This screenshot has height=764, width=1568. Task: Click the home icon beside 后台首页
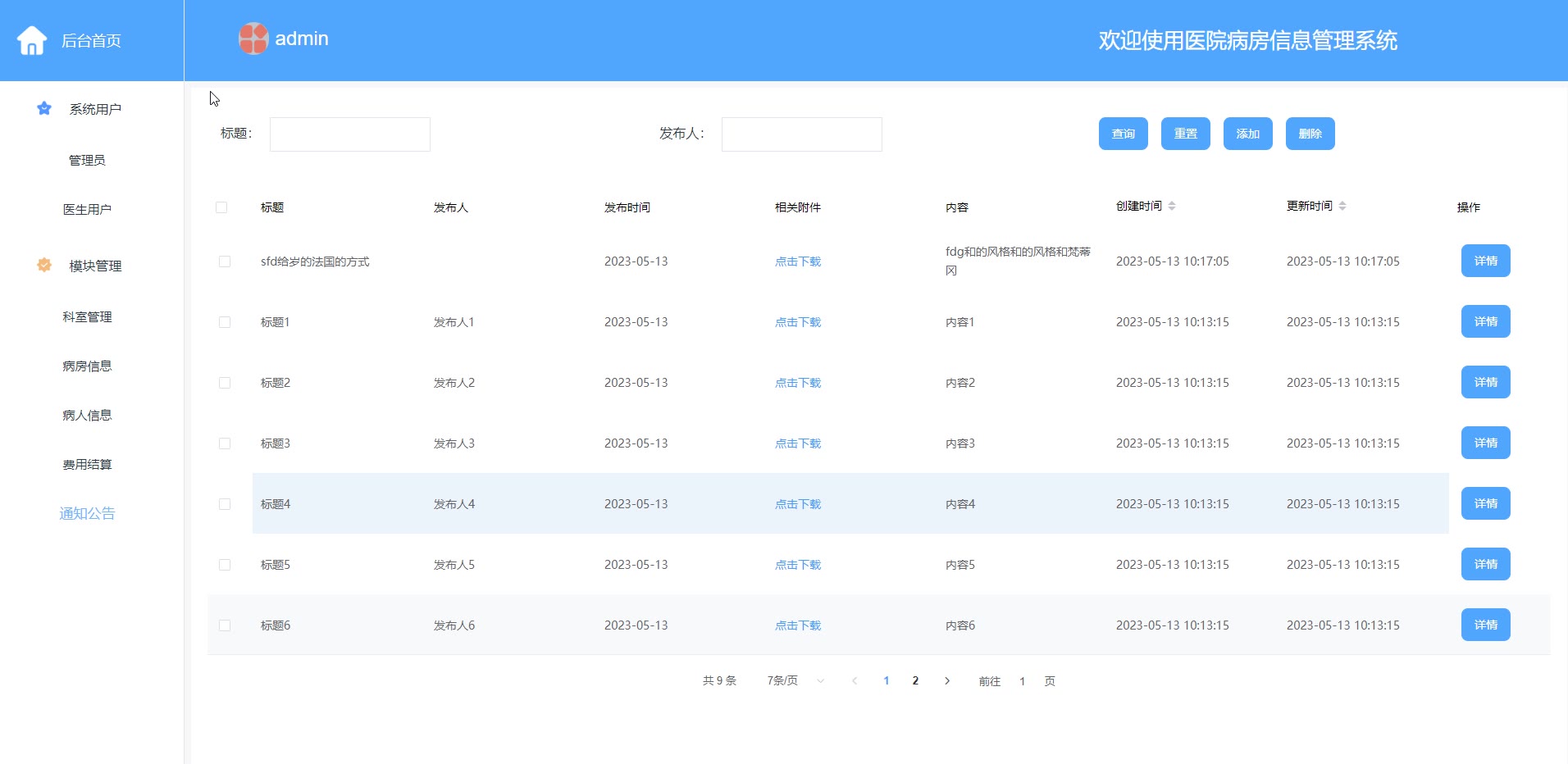pos(32,40)
